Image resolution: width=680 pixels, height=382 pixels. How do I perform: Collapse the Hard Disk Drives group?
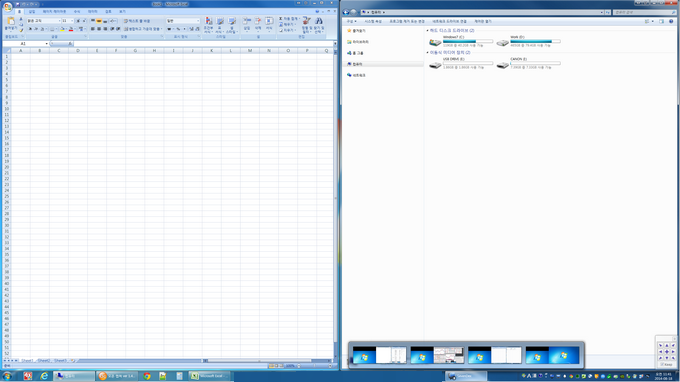428,31
